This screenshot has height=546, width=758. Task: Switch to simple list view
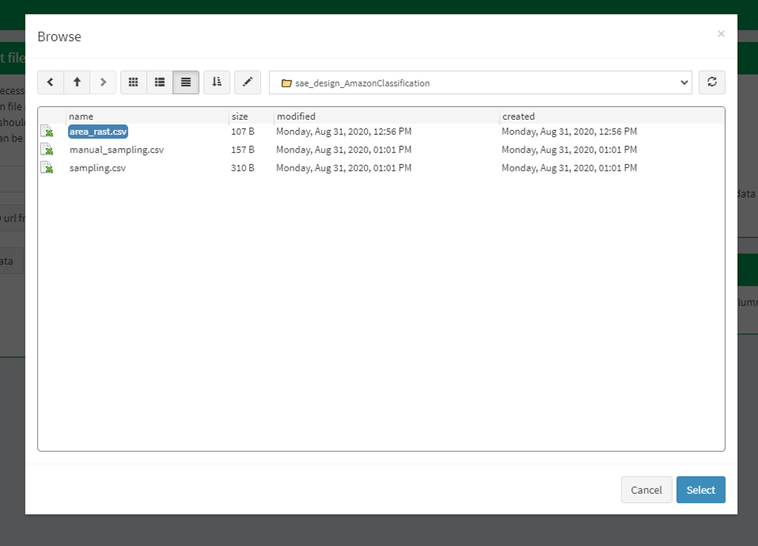click(x=160, y=82)
